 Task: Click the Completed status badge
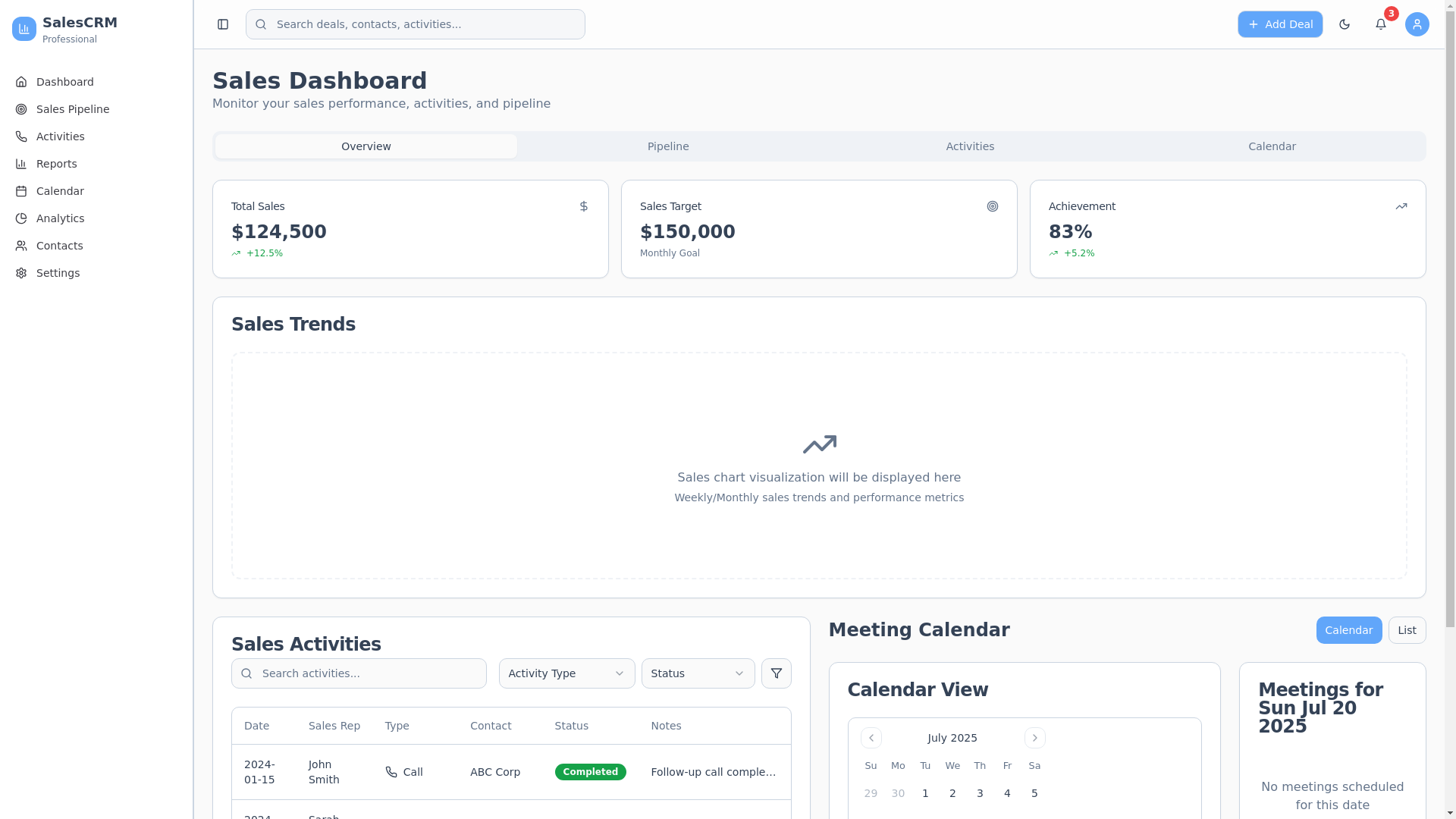(591, 772)
